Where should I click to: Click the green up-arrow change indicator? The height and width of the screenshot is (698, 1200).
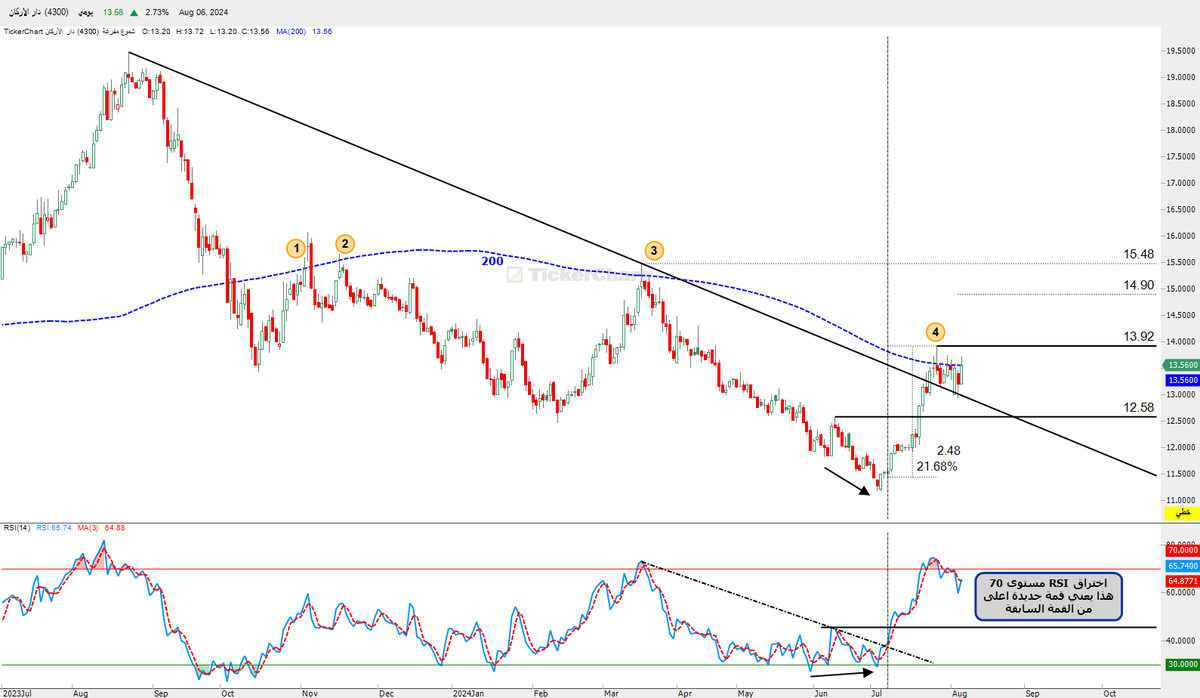point(133,12)
